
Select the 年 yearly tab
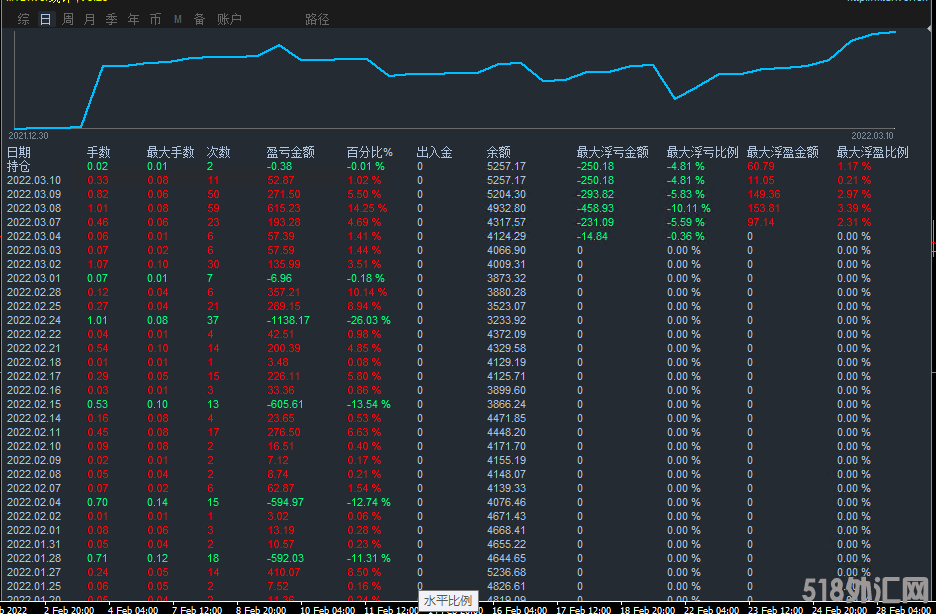point(133,19)
